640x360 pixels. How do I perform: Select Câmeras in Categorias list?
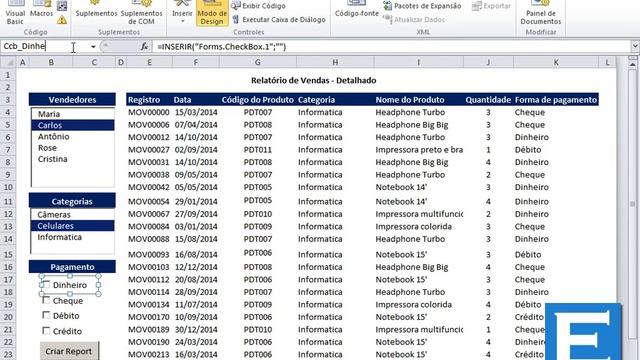(73, 214)
